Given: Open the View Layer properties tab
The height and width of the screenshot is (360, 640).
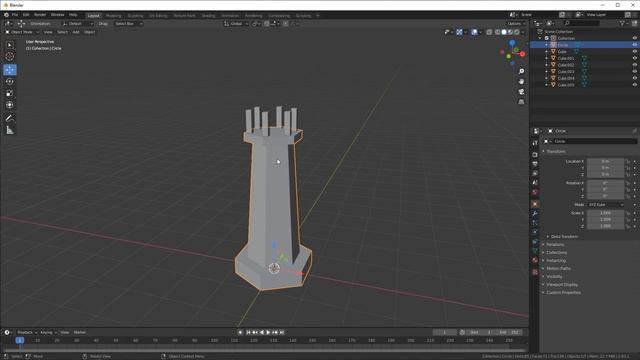Looking at the screenshot, I should (x=535, y=173).
